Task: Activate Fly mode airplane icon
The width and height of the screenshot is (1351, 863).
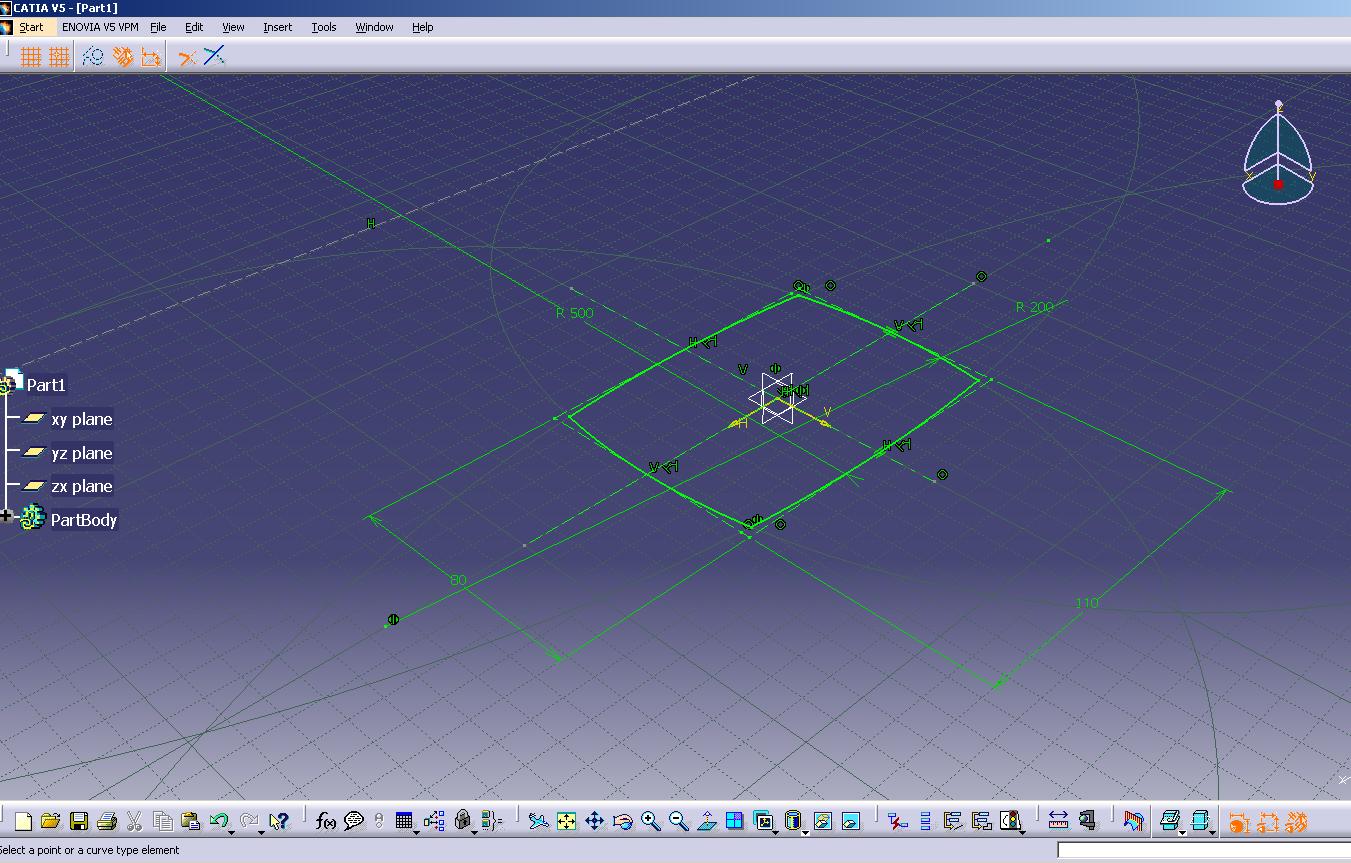Action: point(538,821)
